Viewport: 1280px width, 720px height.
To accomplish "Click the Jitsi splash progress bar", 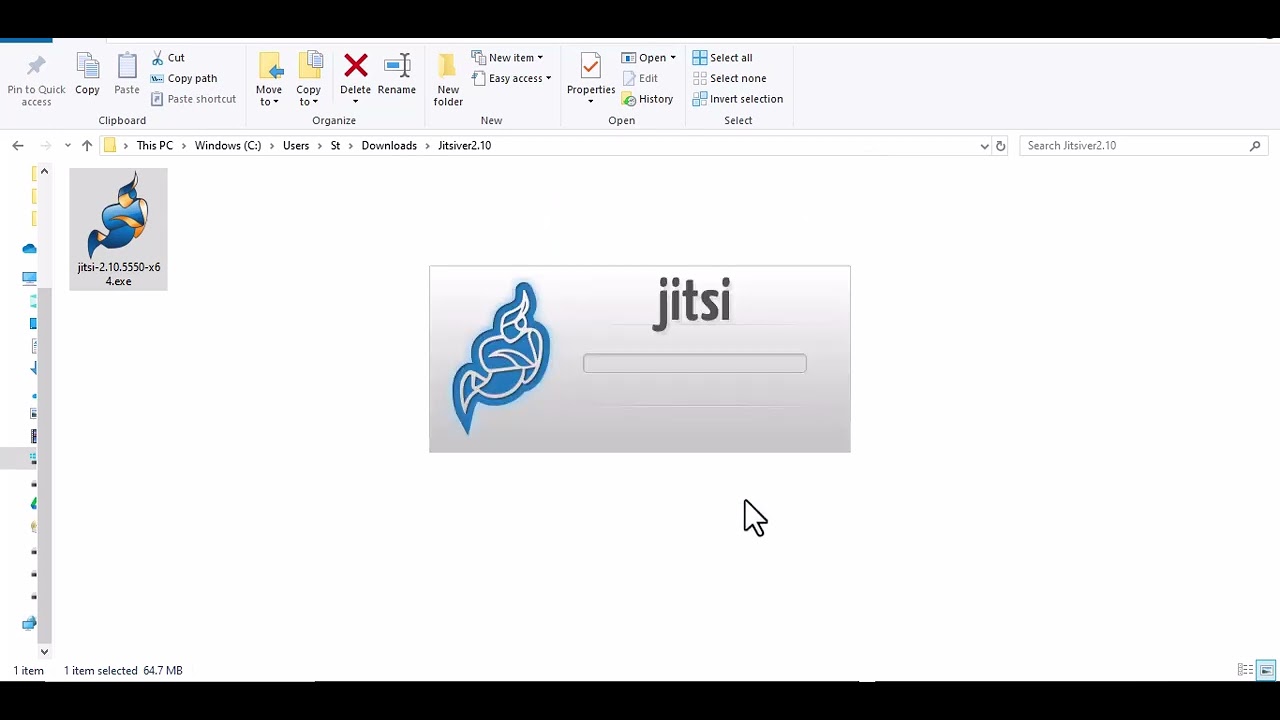I will pos(695,363).
